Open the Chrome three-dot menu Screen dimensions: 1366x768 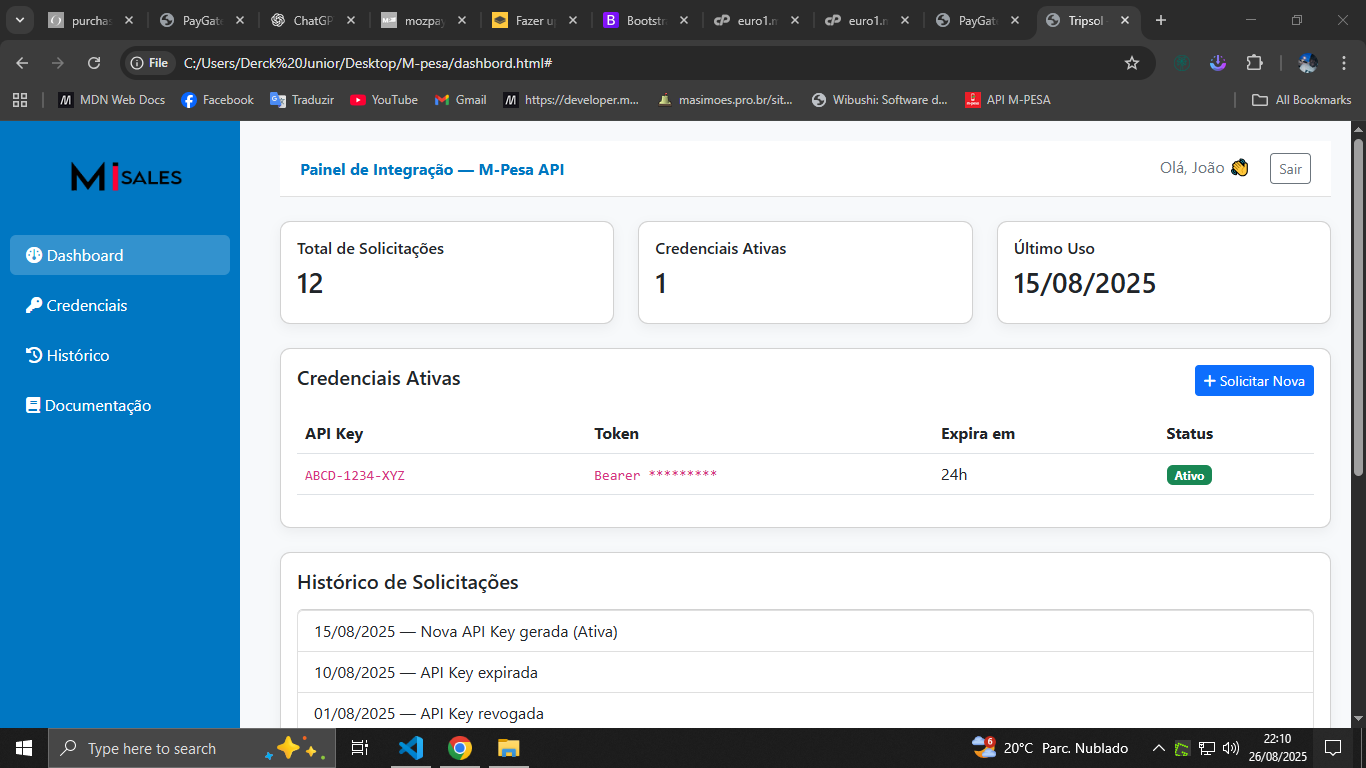(x=1340, y=63)
